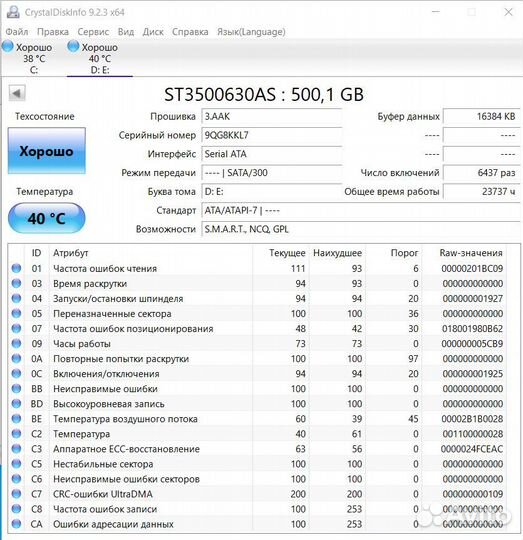This screenshot has height=540, width=523.
Task: Click the Возможности field S.M.A.R.T., NCQ, GPL
Action: tap(360, 229)
